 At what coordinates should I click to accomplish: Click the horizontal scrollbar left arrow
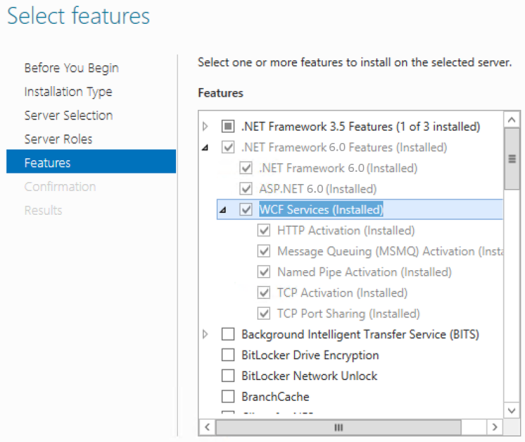tap(207, 427)
